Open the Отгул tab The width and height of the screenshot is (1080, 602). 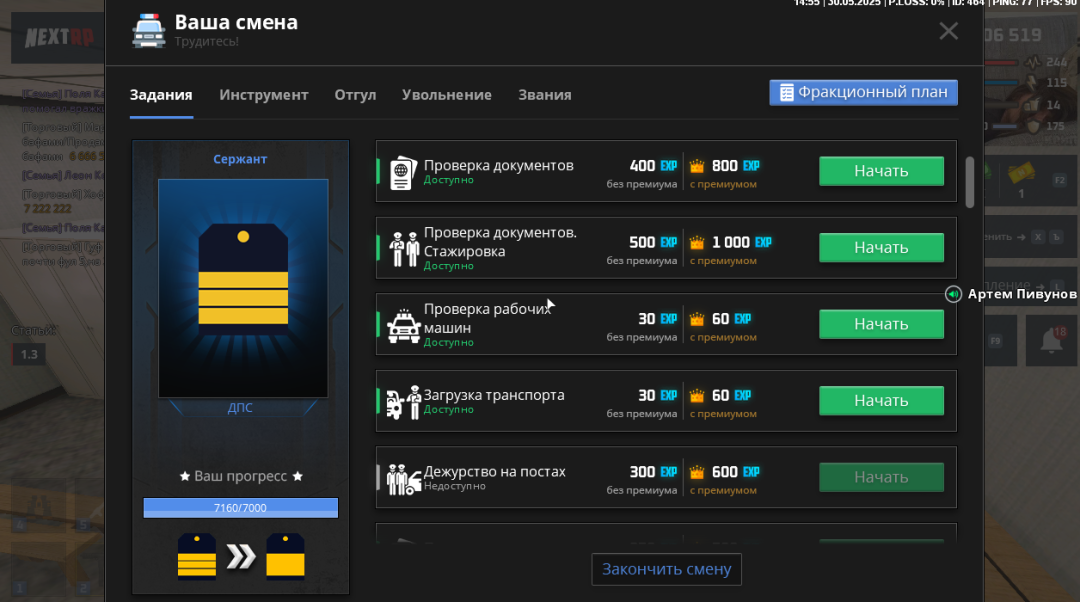coord(355,95)
